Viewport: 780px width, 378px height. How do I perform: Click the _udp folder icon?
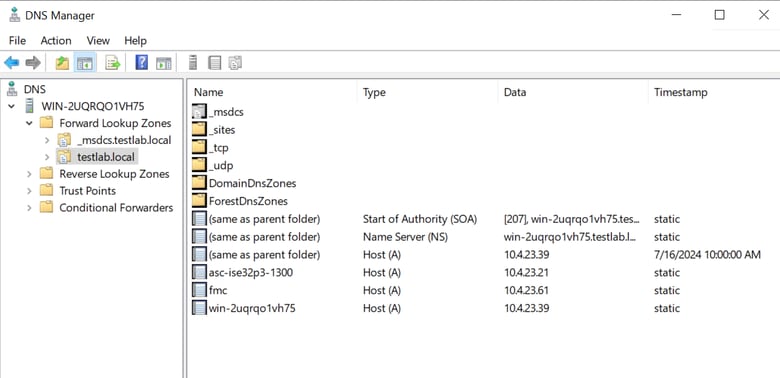coord(199,165)
